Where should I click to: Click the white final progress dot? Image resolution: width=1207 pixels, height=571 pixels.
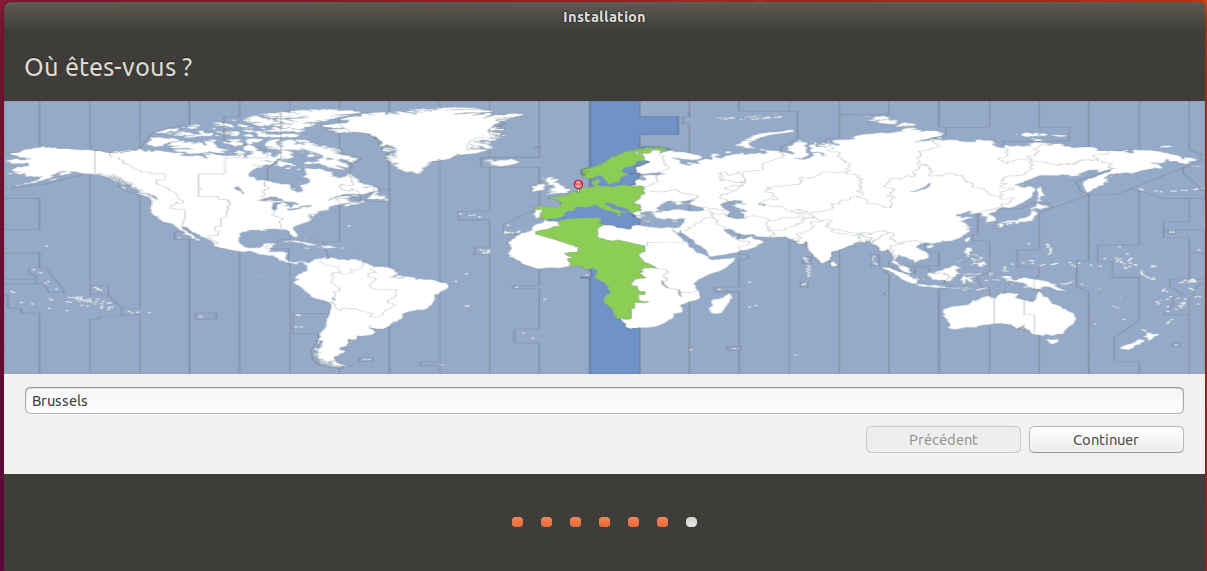(x=691, y=522)
